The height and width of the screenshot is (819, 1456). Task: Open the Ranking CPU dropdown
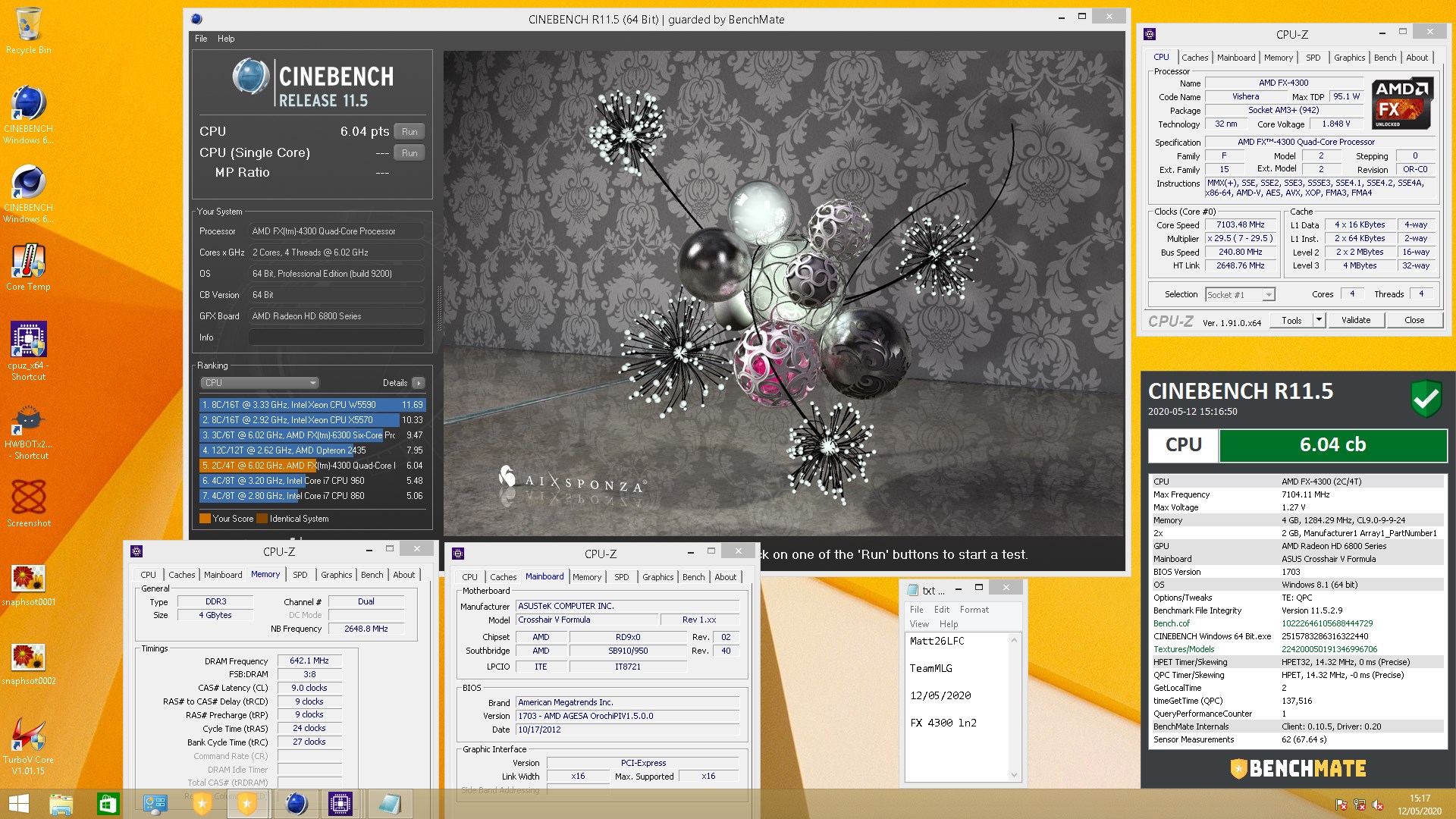[x=259, y=383]
